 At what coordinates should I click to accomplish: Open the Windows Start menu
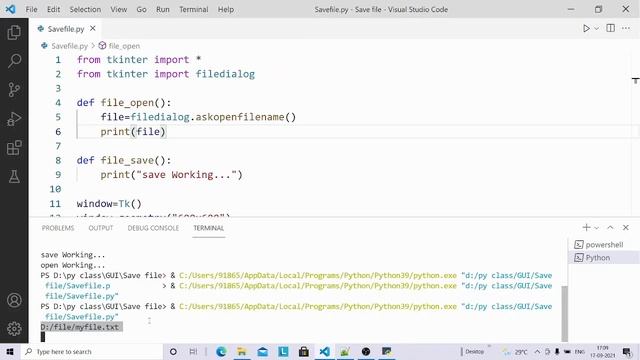(x=10, y=351)
